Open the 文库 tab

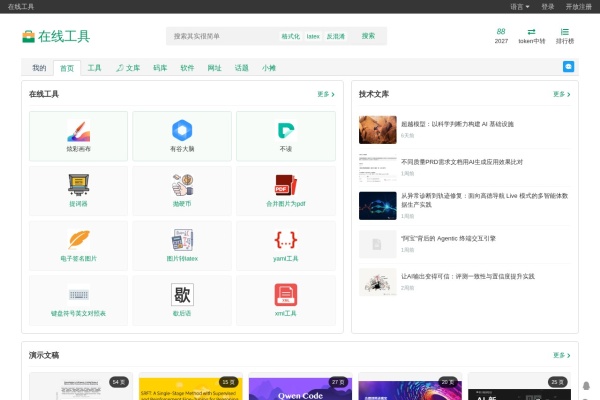click(x=128, y=68)
